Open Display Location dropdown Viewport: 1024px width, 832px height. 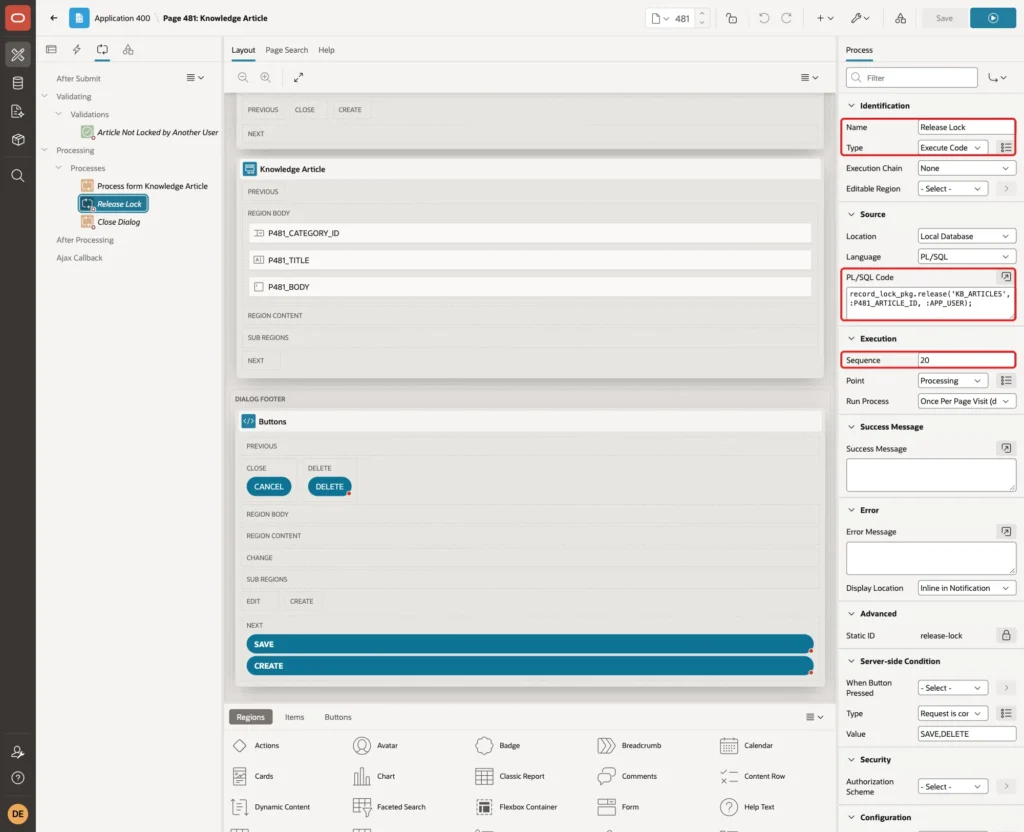pos(966,588)
